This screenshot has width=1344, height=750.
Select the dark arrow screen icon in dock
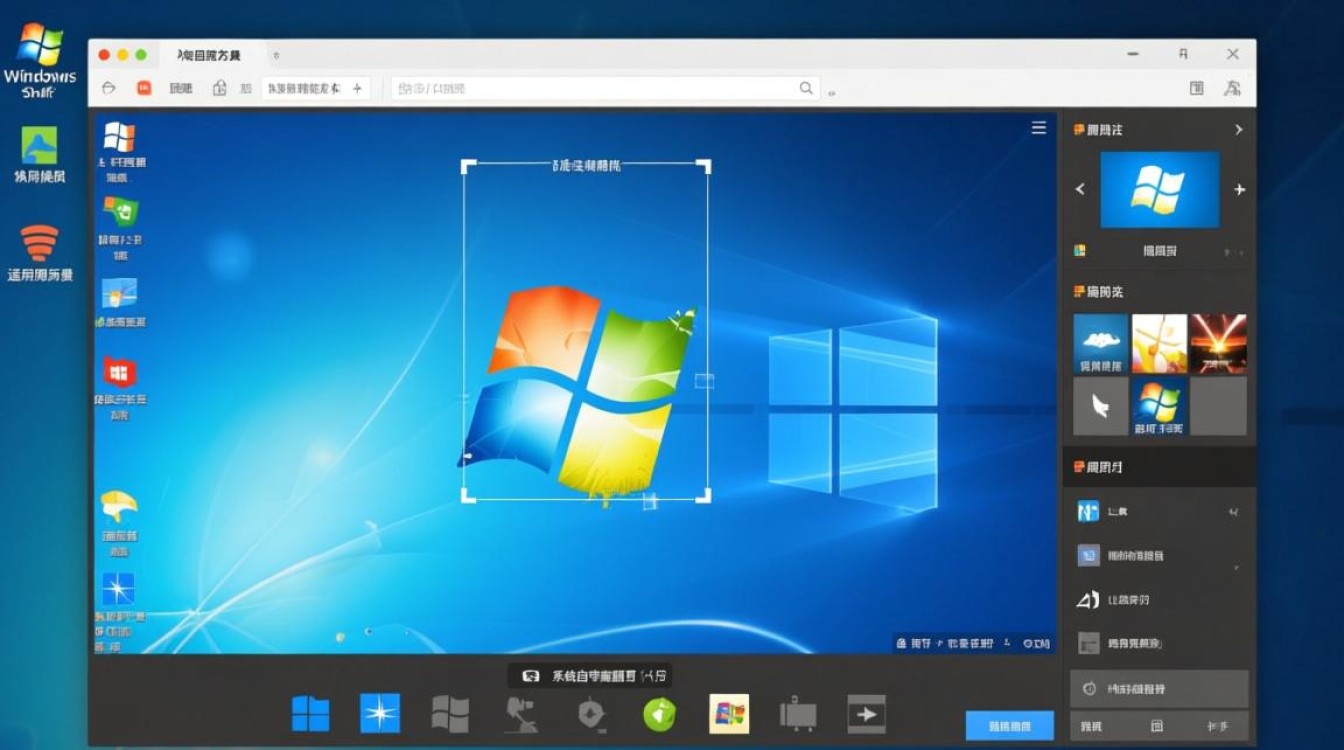pos(866,714)
